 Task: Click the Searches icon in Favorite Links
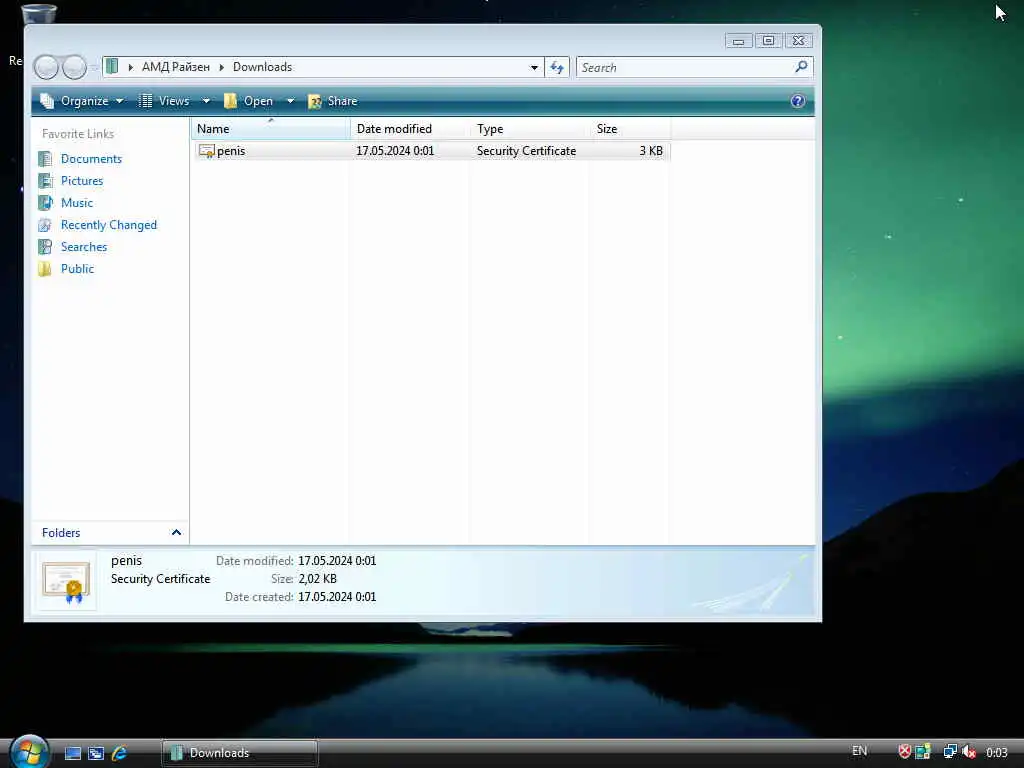(x=45, y=247)
